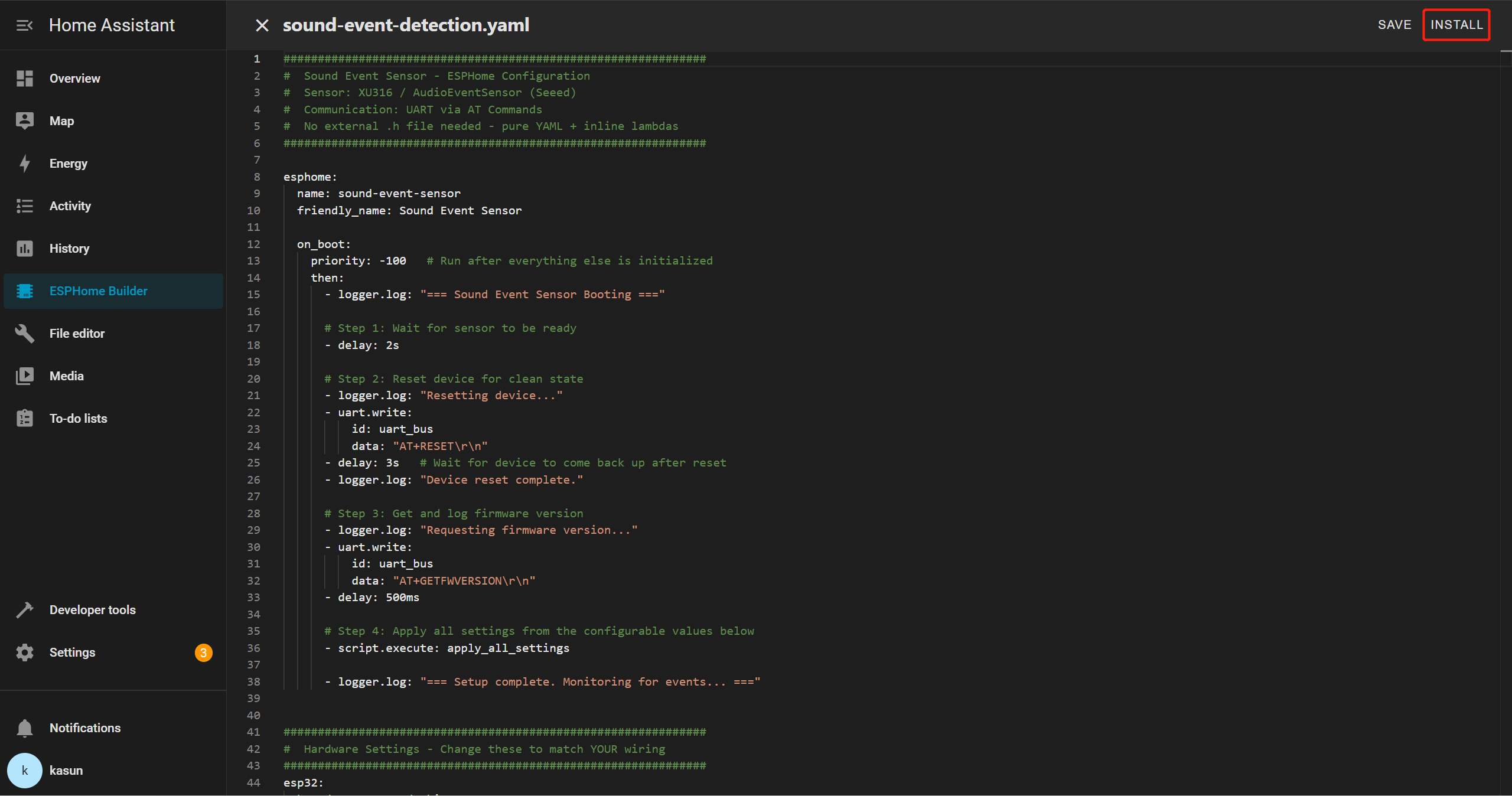Image resolution: width=1512 pixels, height=796 pixels.
Task: Click the Settings notification badge
Action: [x=203, y=653]
